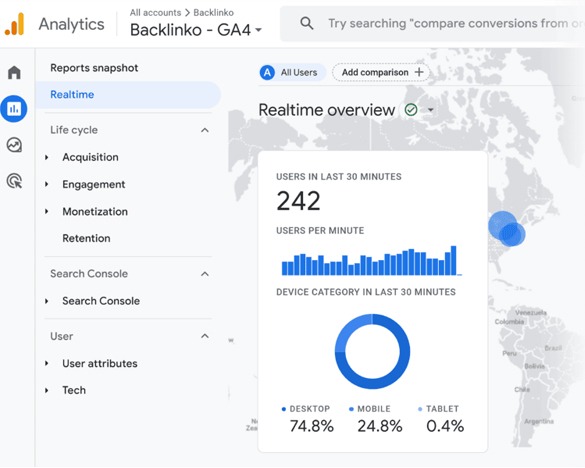The image size is (585, 468).
Task: Go to Home via house icon
Action: point(14,72)
